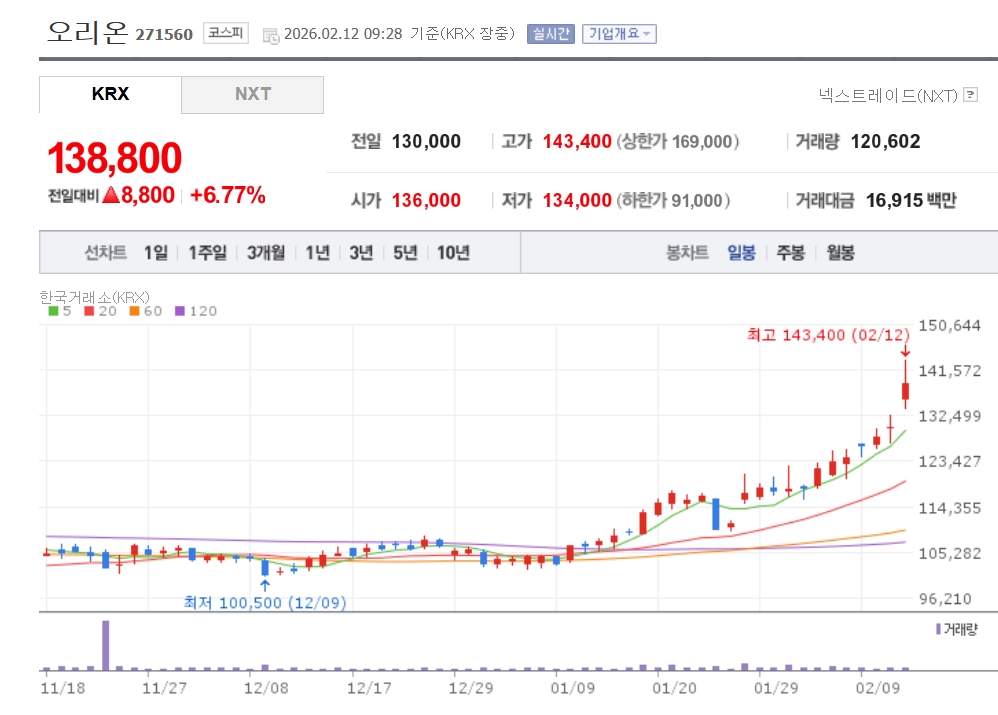Click the tallest volume bar in the chart
The image size is (998, 715).
coord(105,645)
